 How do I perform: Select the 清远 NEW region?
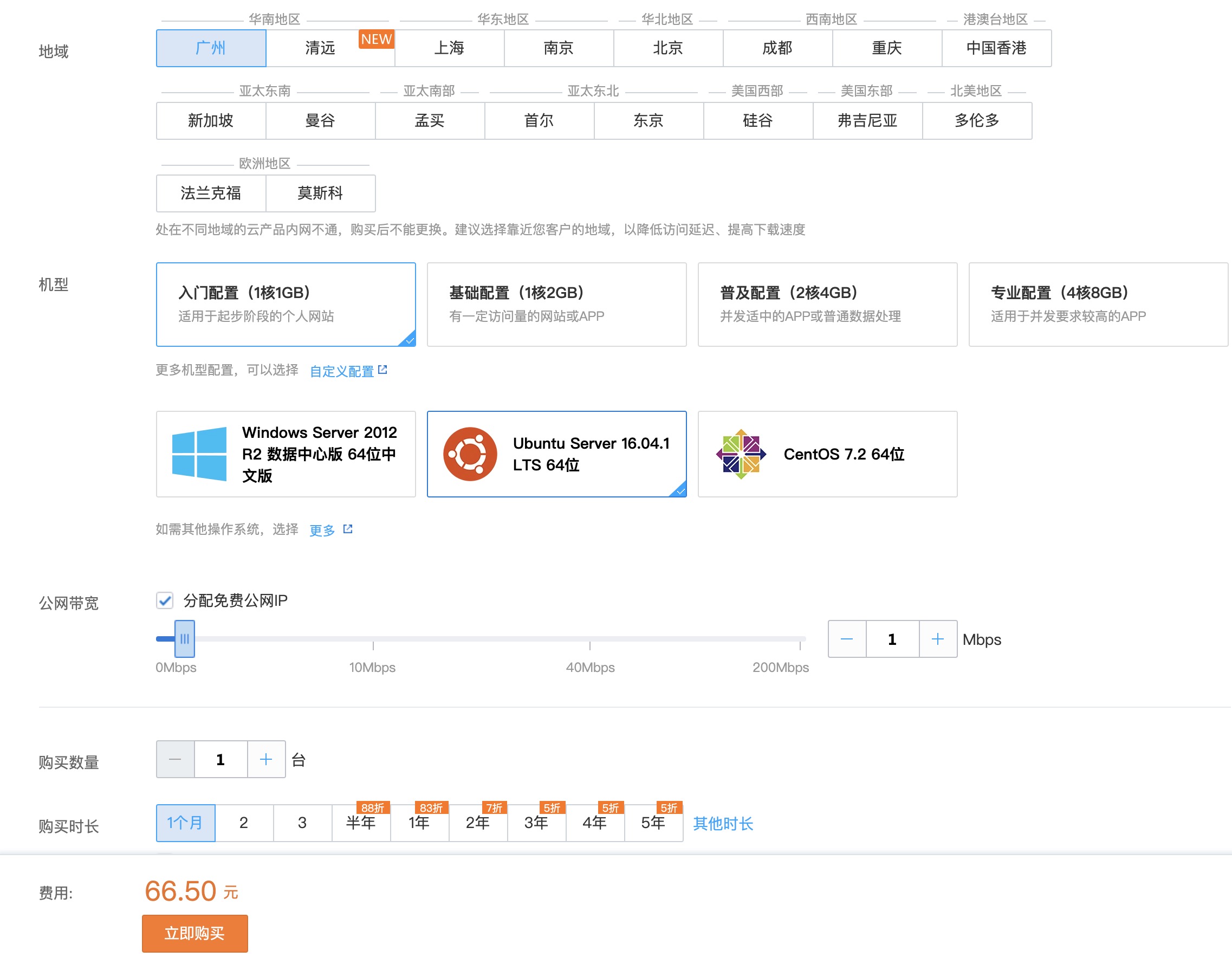[x=319, y=49]
